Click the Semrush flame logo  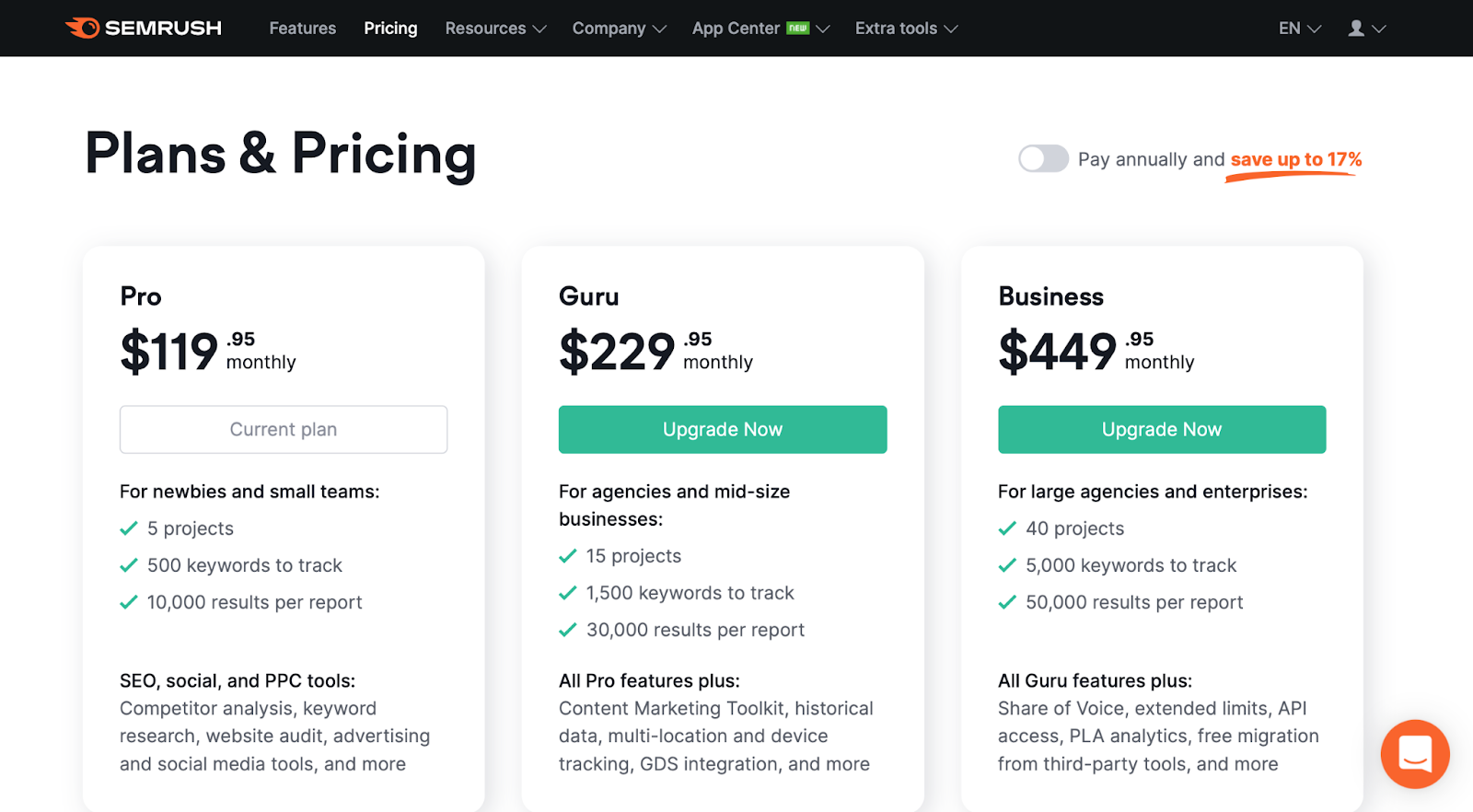83,28
